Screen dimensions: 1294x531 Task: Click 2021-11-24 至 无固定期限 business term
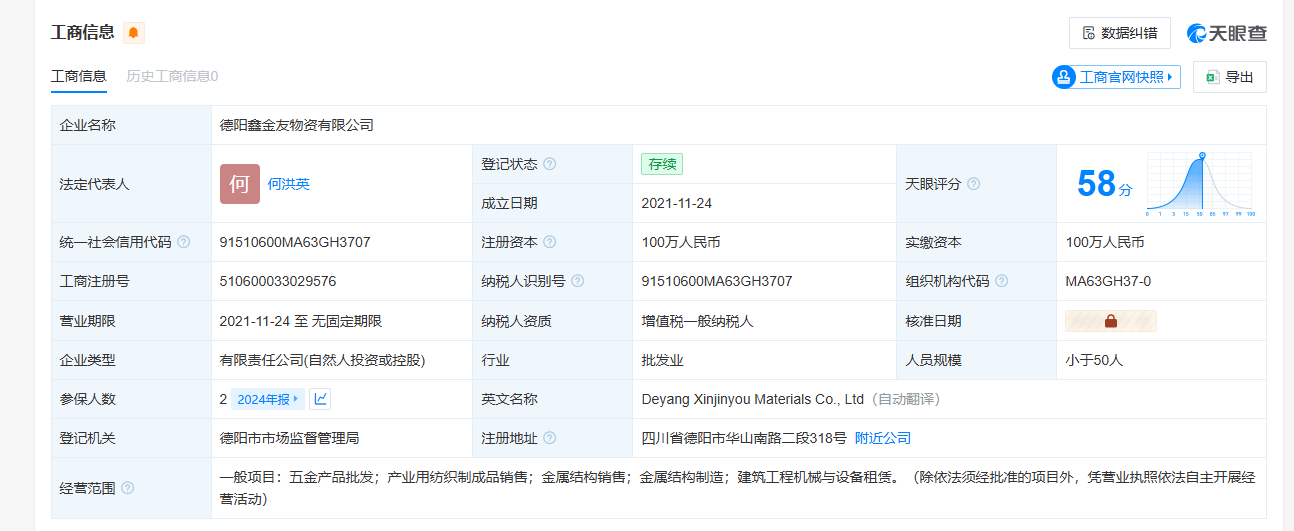301,321
